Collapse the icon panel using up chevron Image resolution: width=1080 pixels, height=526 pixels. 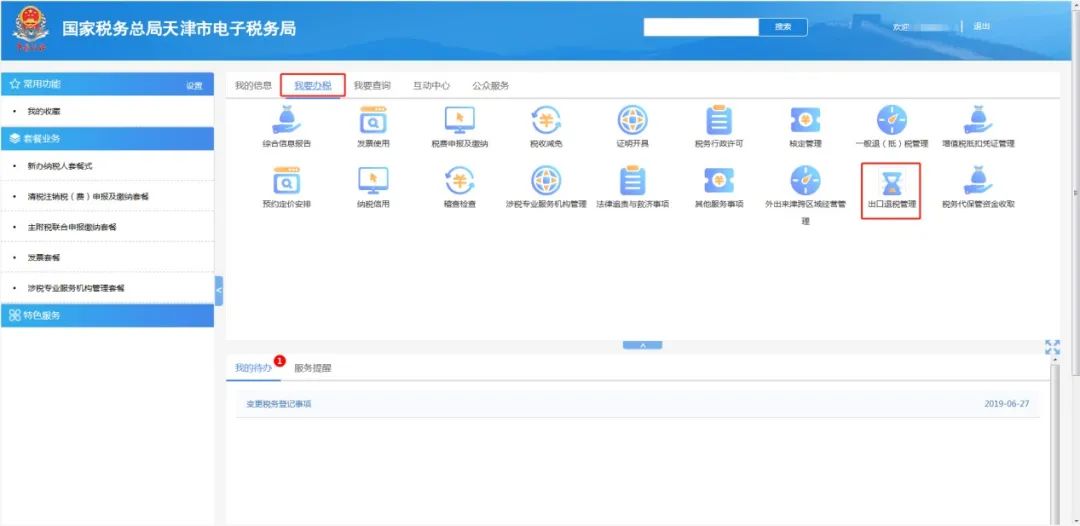[642, 345]
